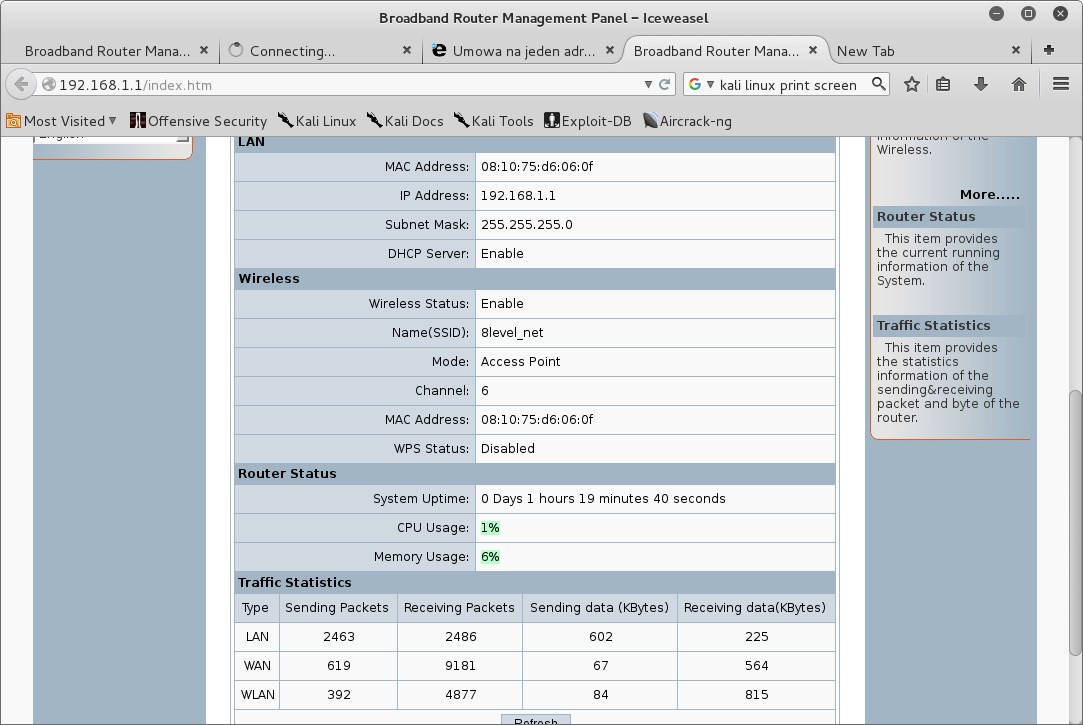Screen dimensions: 1083x725
Task: Click the site identity globe icon
Action: coord(48,84)
